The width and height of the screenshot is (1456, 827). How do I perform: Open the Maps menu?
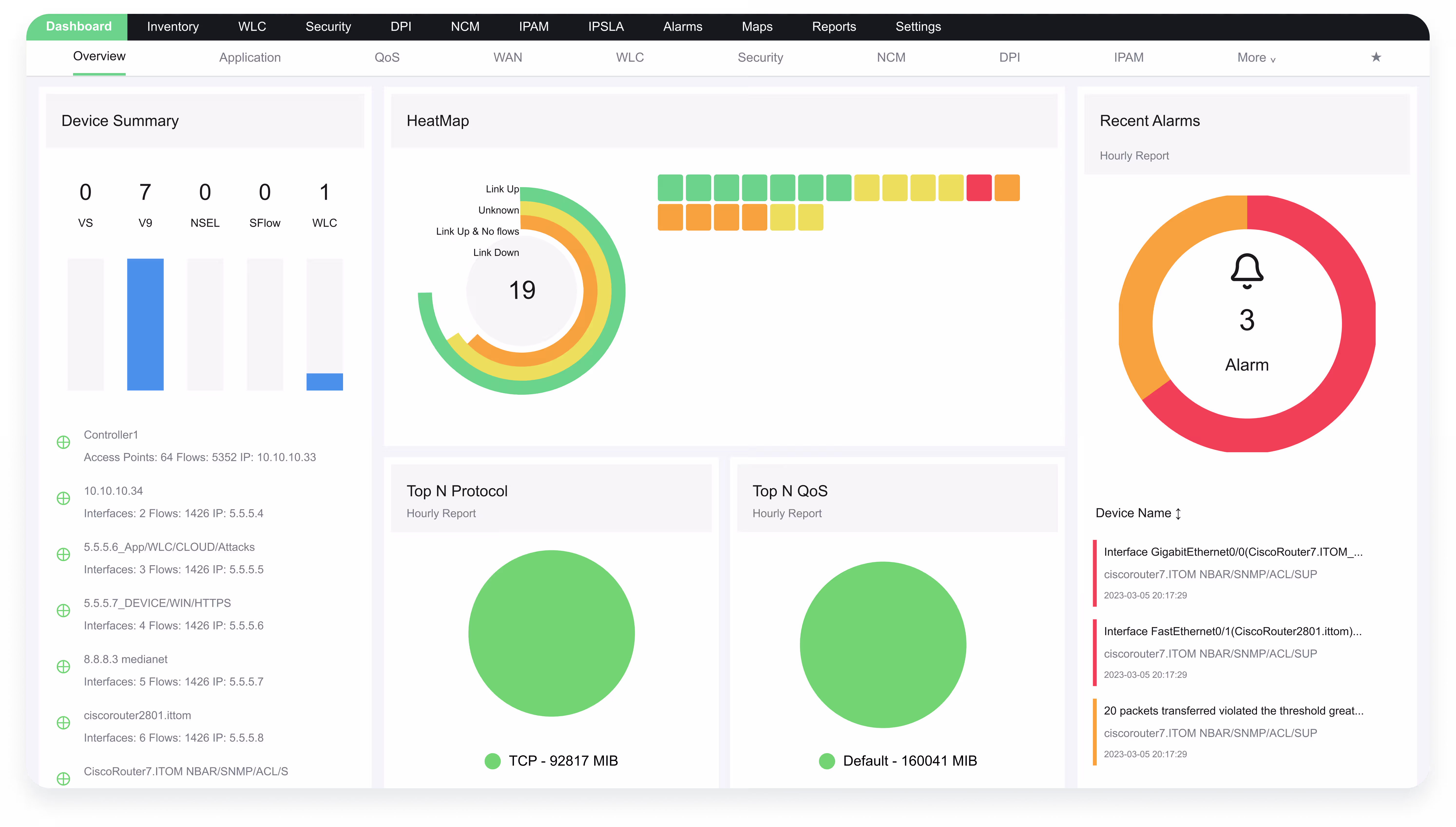coord(757,27)
